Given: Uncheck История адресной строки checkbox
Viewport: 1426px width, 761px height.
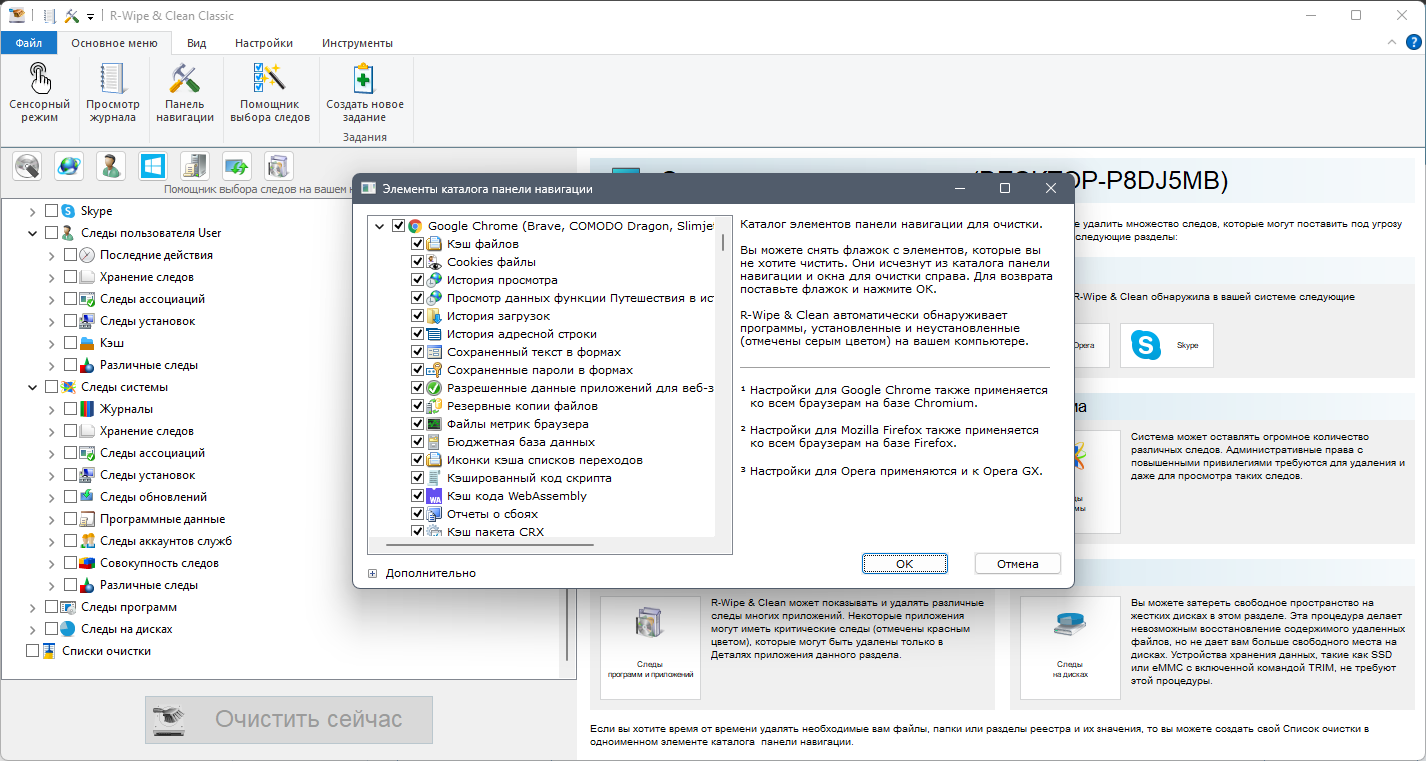Looking at the screenshot, I should pos(418,334).
